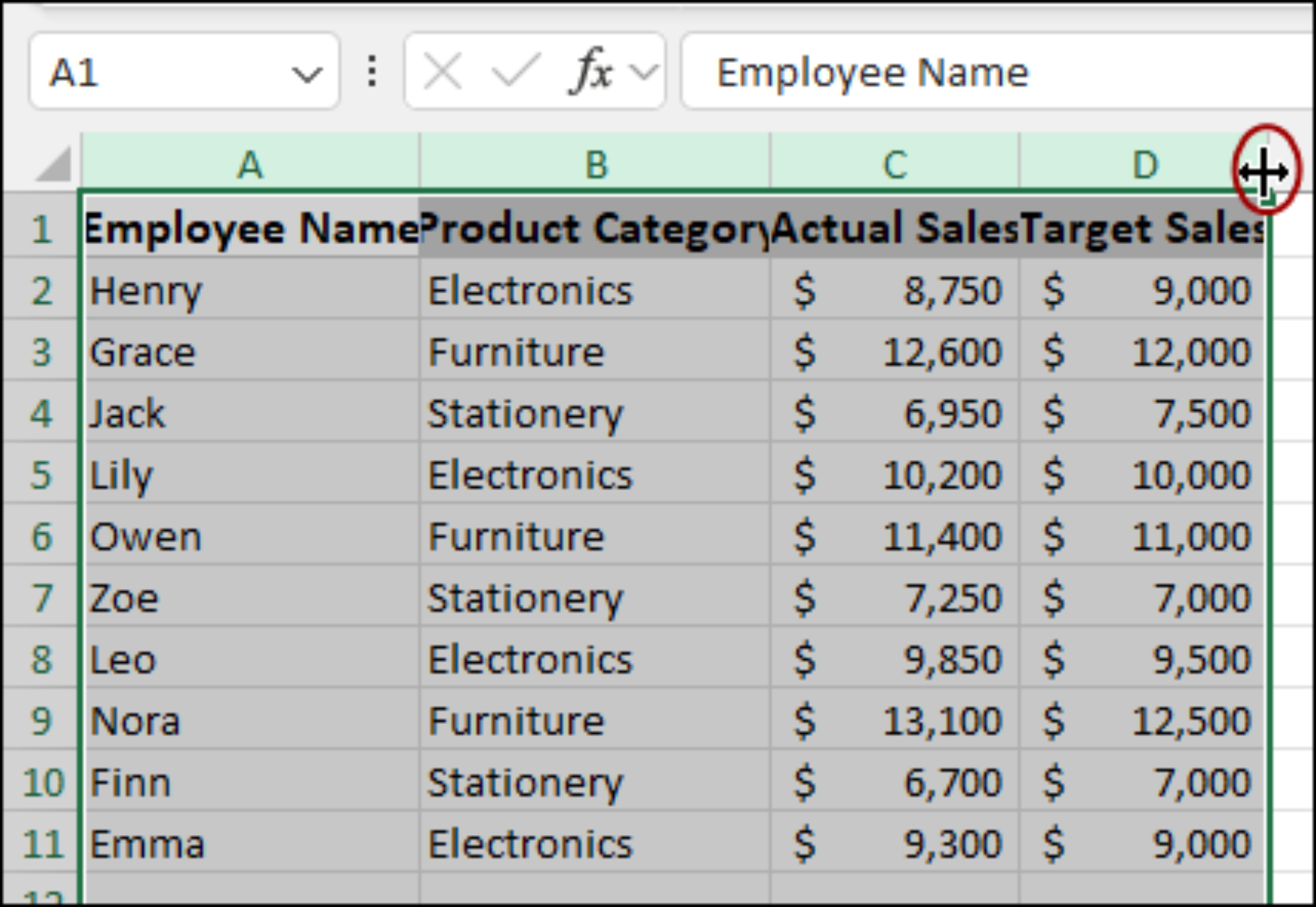Click the Target Sales header cell
The width and height of the screenshot is (1316, 907).
[1143, 227]
